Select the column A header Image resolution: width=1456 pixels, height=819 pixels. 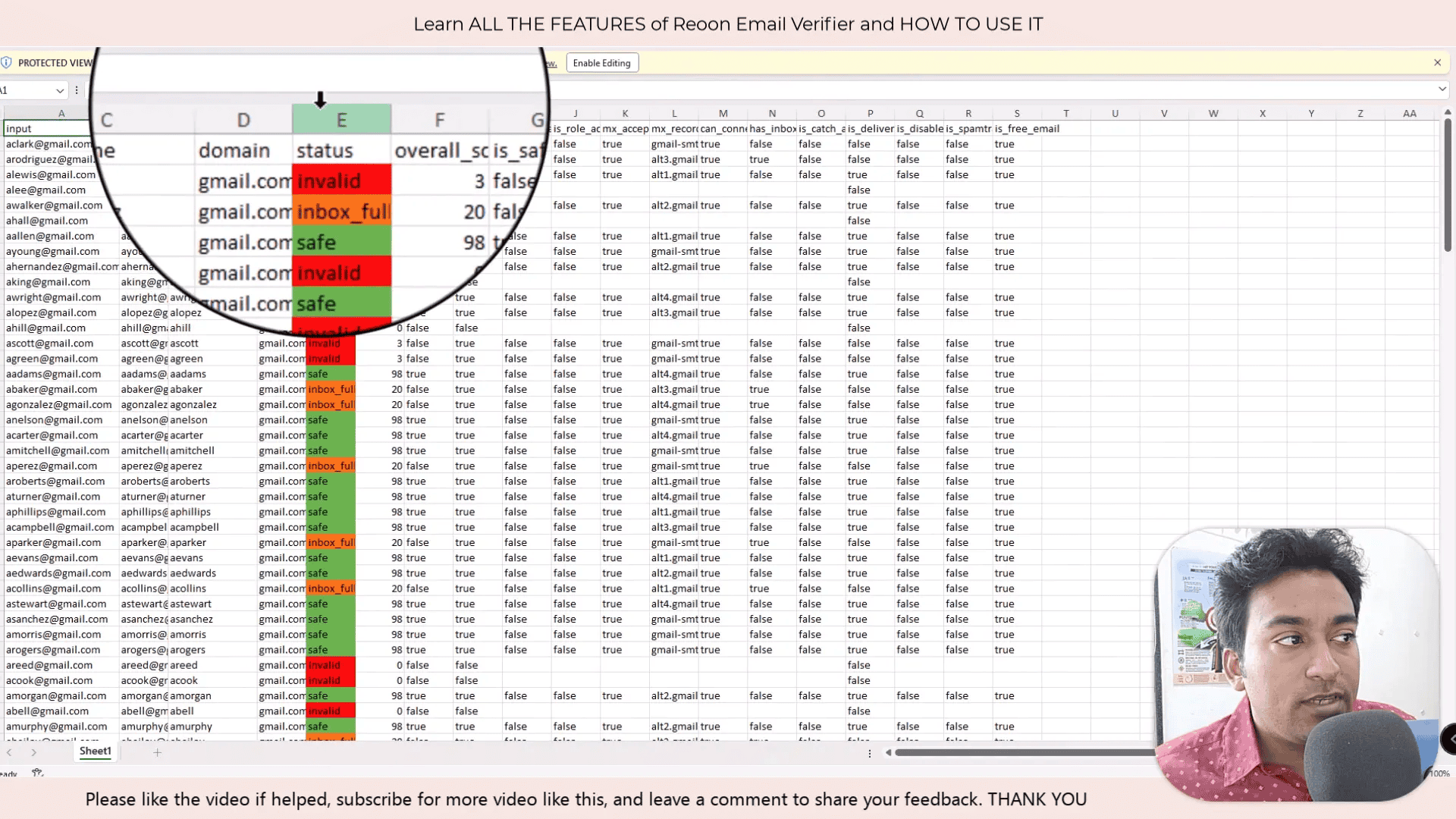pos(61,113)
